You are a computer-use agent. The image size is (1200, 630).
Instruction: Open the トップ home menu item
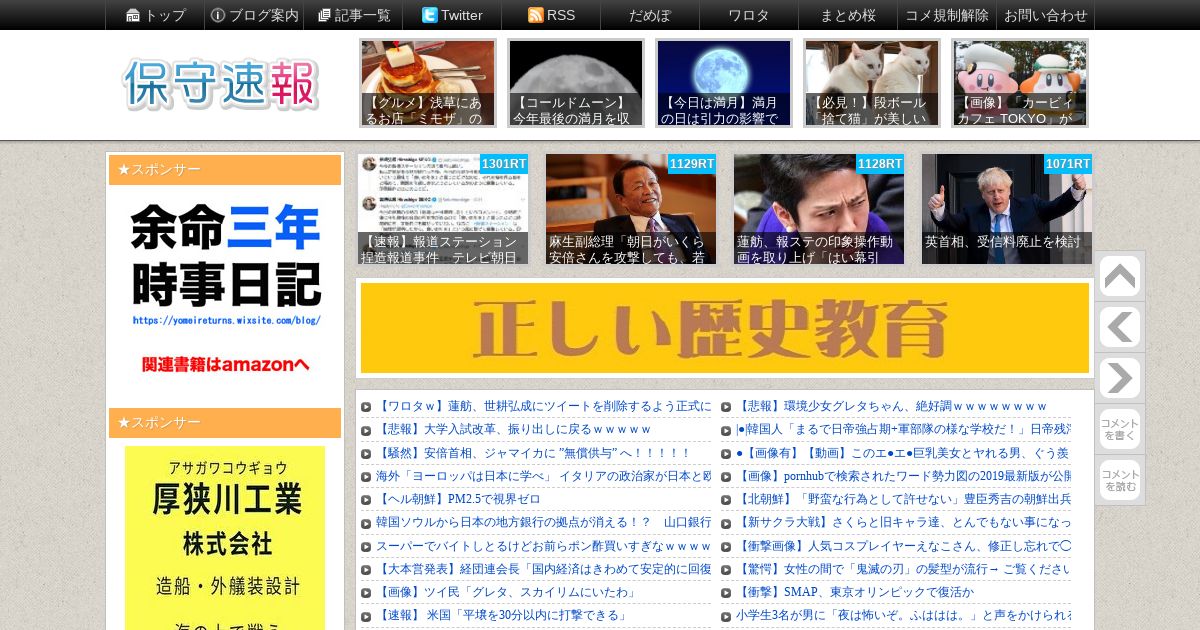point(155,15)
